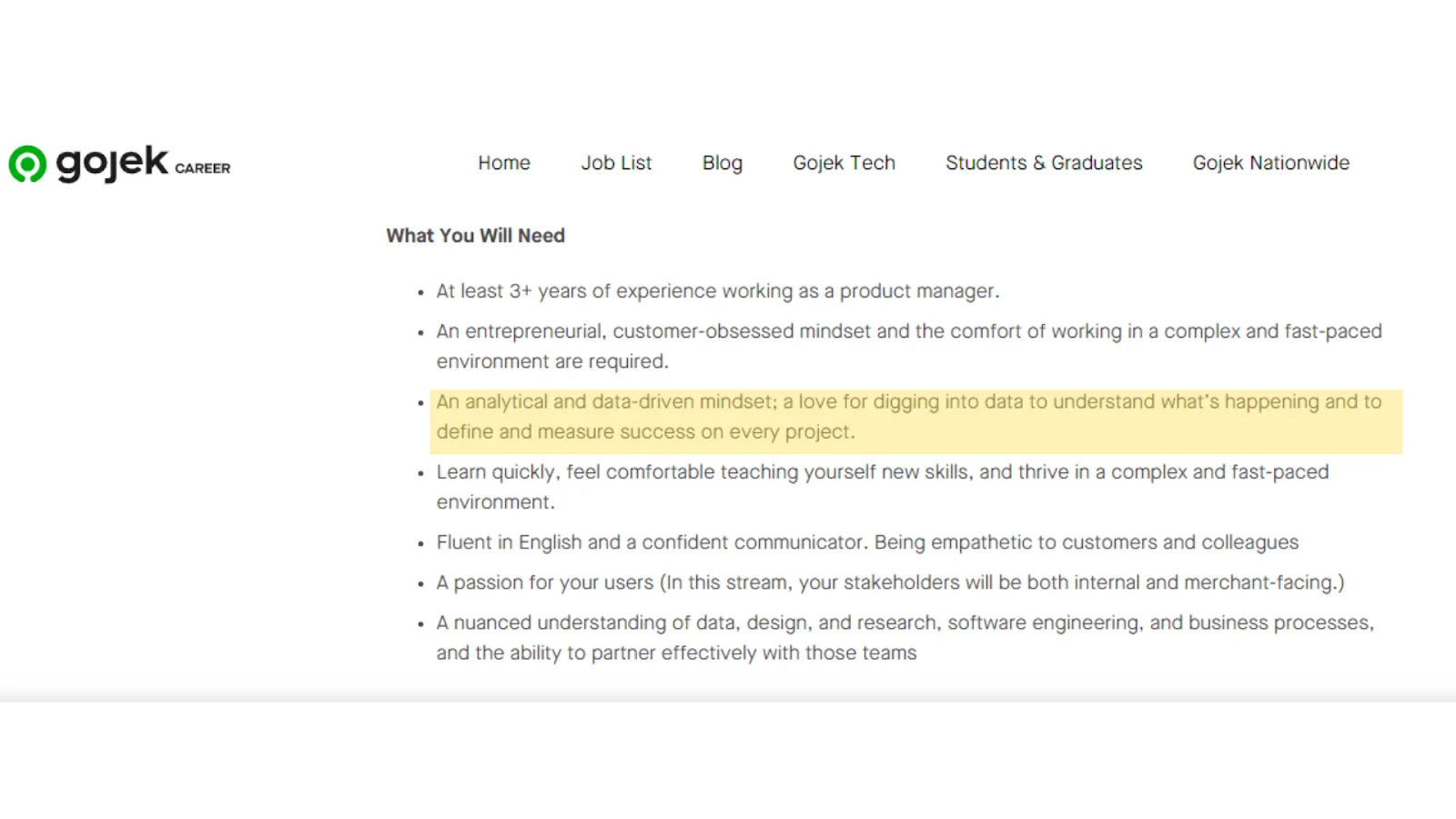
Task: Navigate to the Blog section
Action: [x=722, y=163]
